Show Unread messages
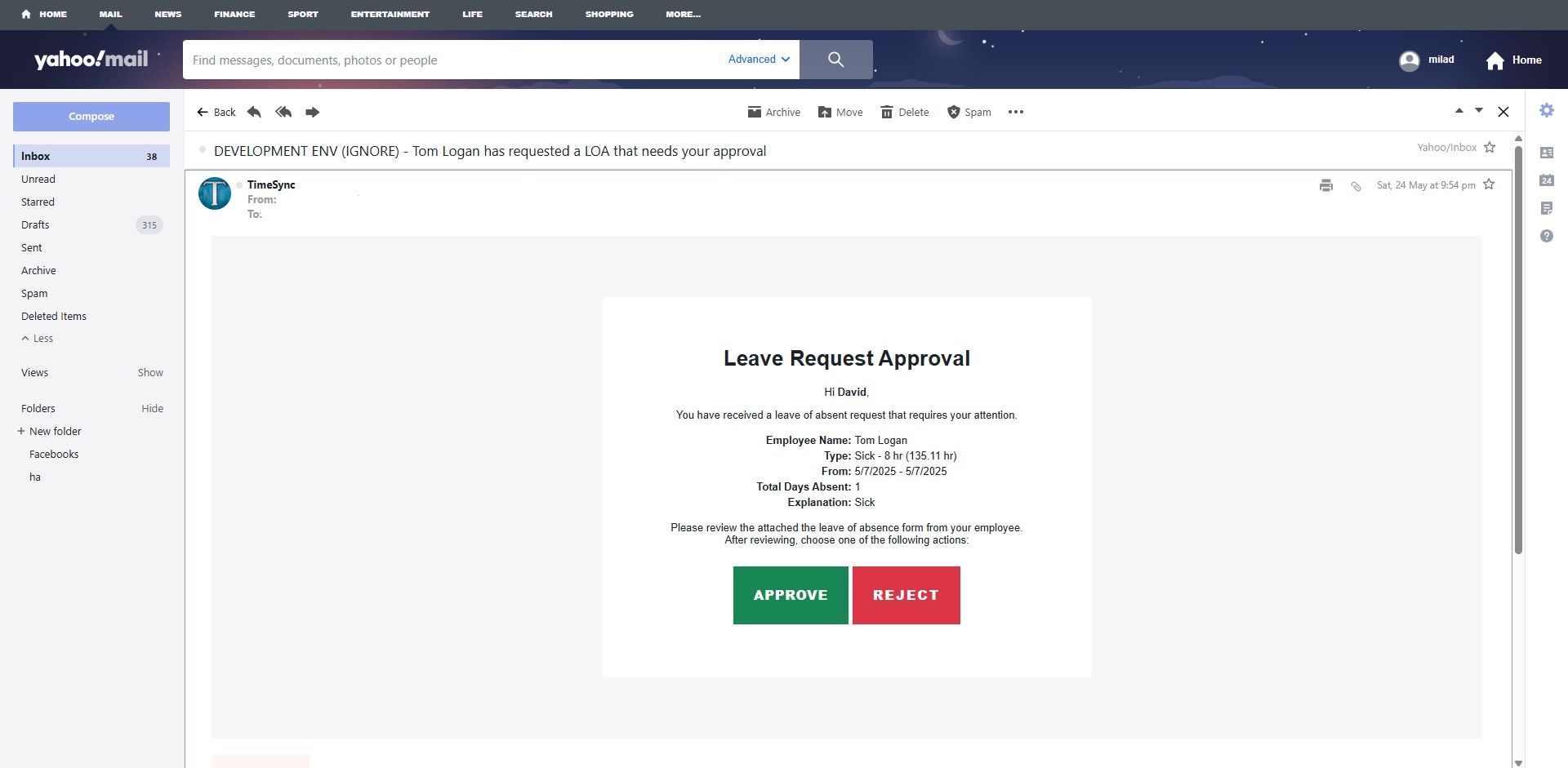 coord(38,179)
